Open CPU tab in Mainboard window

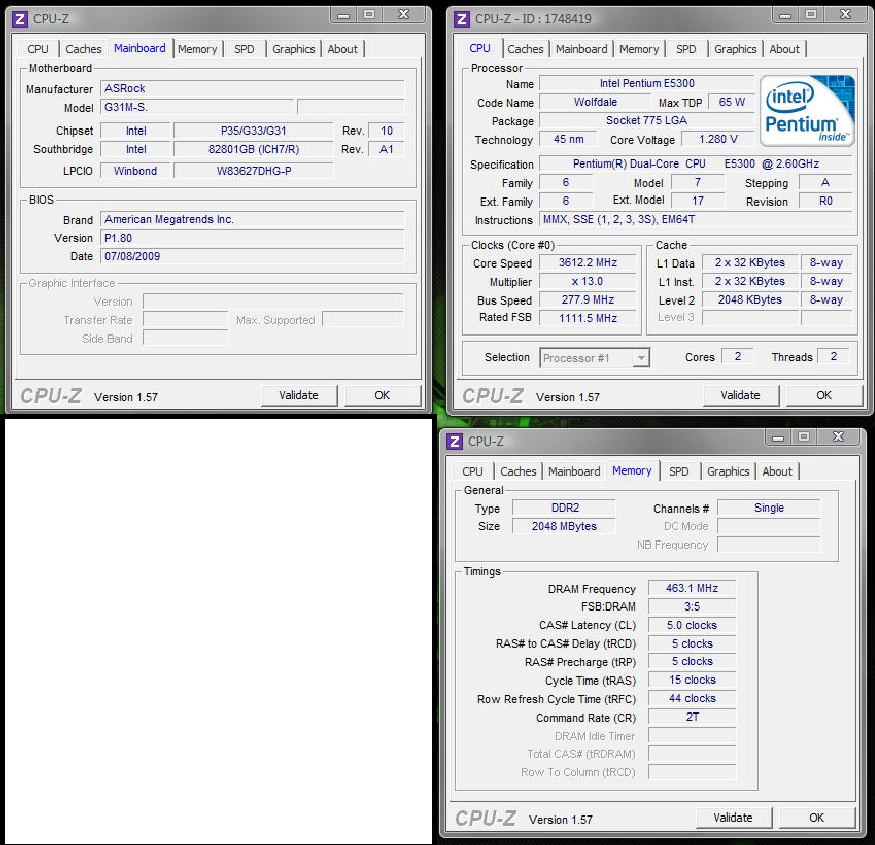point(38,49)
